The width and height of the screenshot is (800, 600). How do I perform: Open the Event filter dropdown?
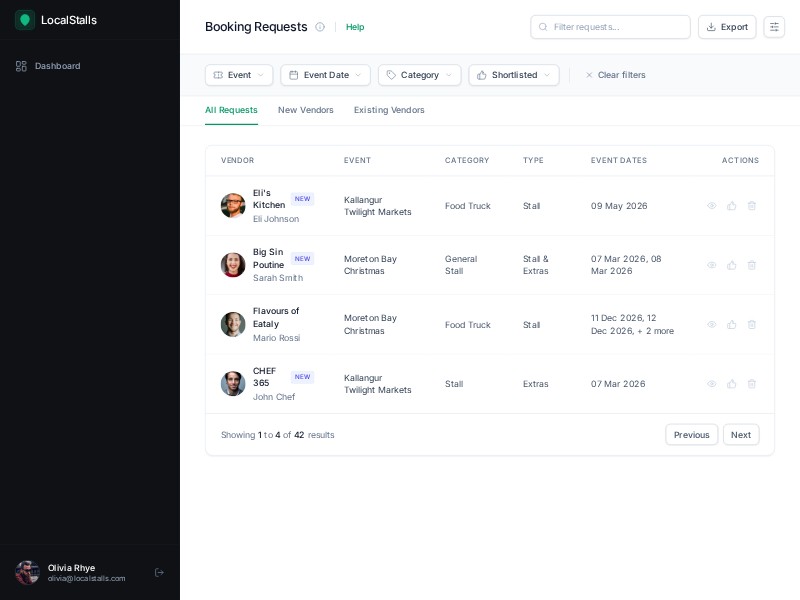click(x=239, y=75)
